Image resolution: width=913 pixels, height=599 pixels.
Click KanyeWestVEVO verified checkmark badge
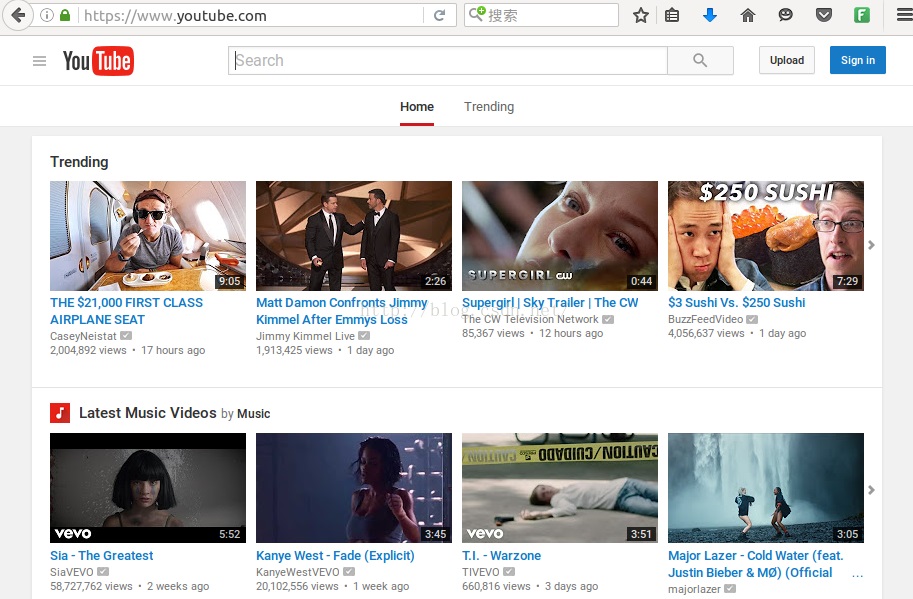coord(349,572)
